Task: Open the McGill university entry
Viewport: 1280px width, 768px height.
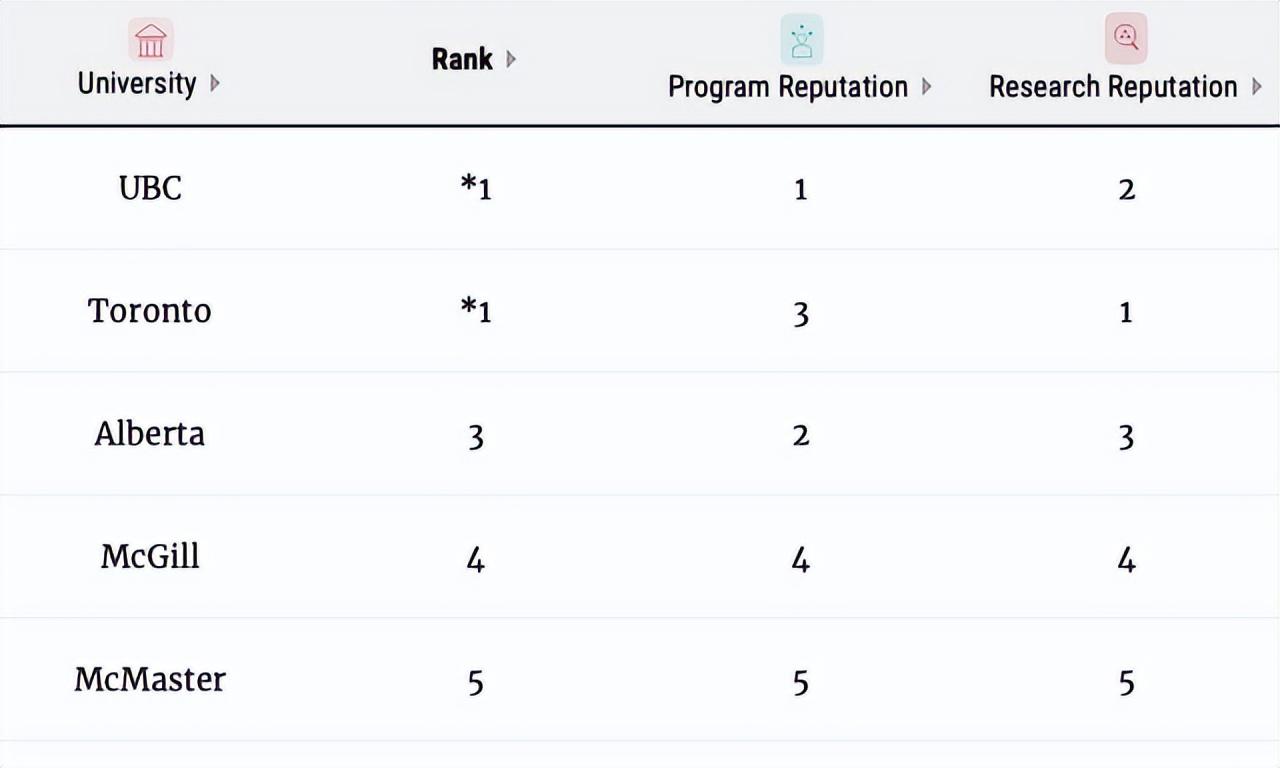Action: tap(150, 557)
